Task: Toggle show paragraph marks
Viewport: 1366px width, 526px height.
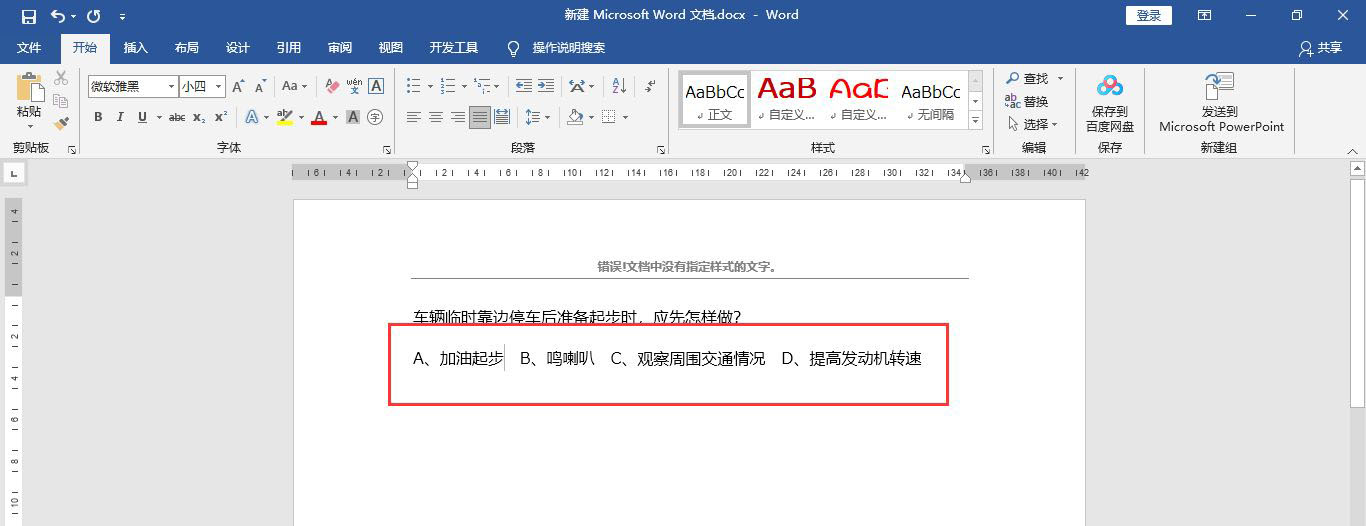Action: click(x=650, y=87)
